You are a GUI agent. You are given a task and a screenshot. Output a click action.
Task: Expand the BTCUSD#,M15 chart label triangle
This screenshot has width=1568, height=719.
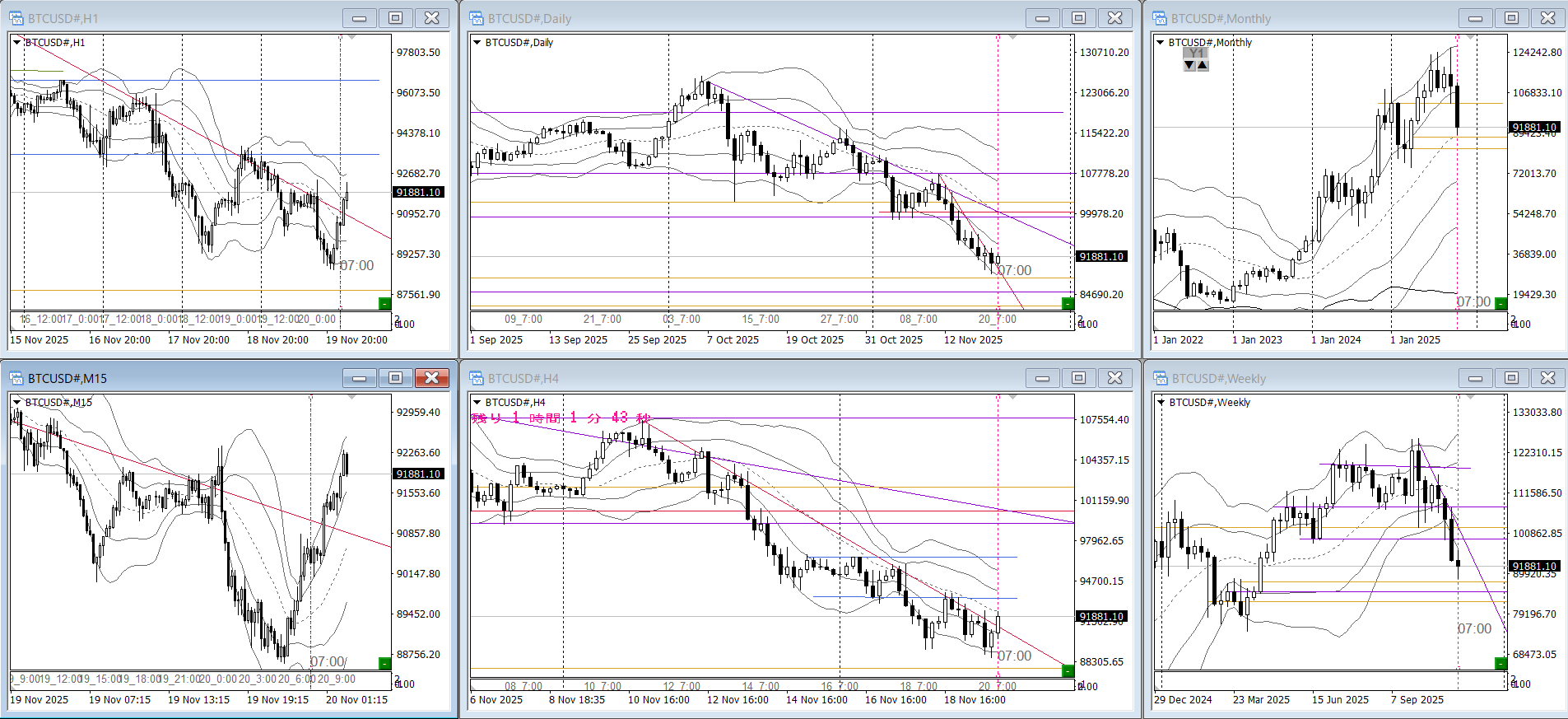tap(16, 402)
